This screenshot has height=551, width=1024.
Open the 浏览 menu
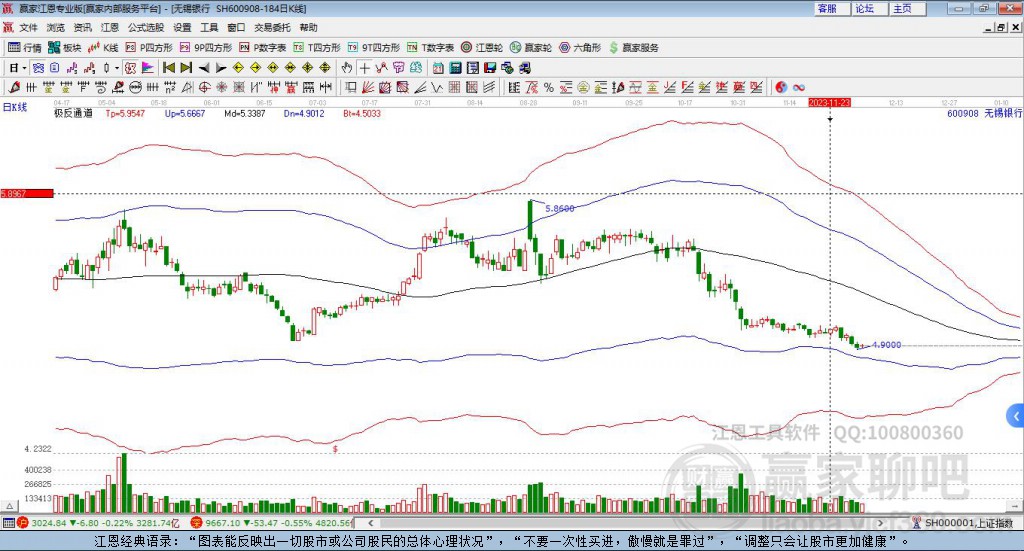[x=56, y=27]
